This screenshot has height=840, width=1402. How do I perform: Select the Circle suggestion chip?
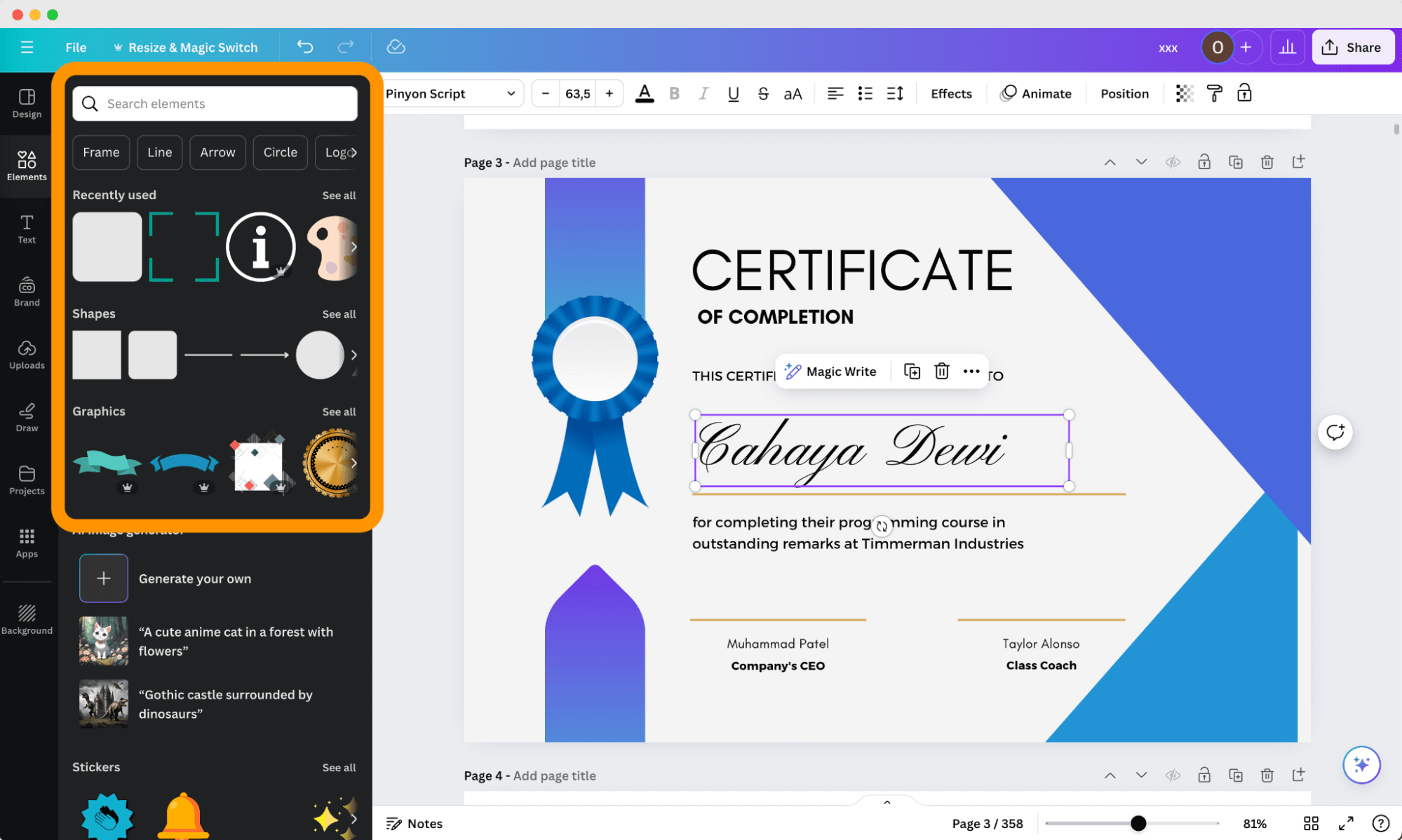click(x=280, y=152)
